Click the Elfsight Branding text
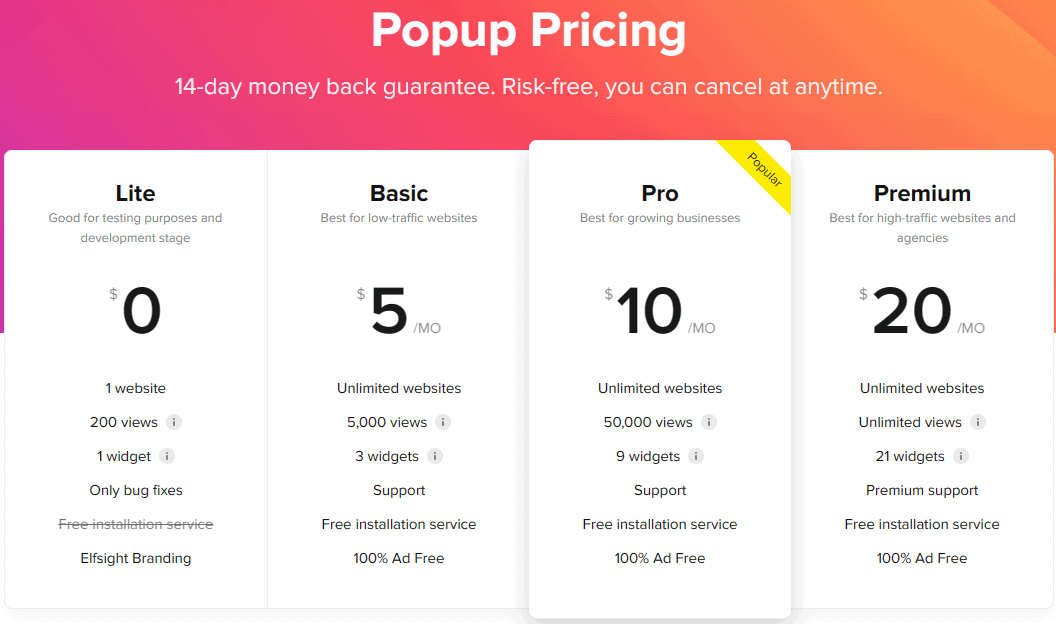The image size is (1056, 624). [135, 558]
